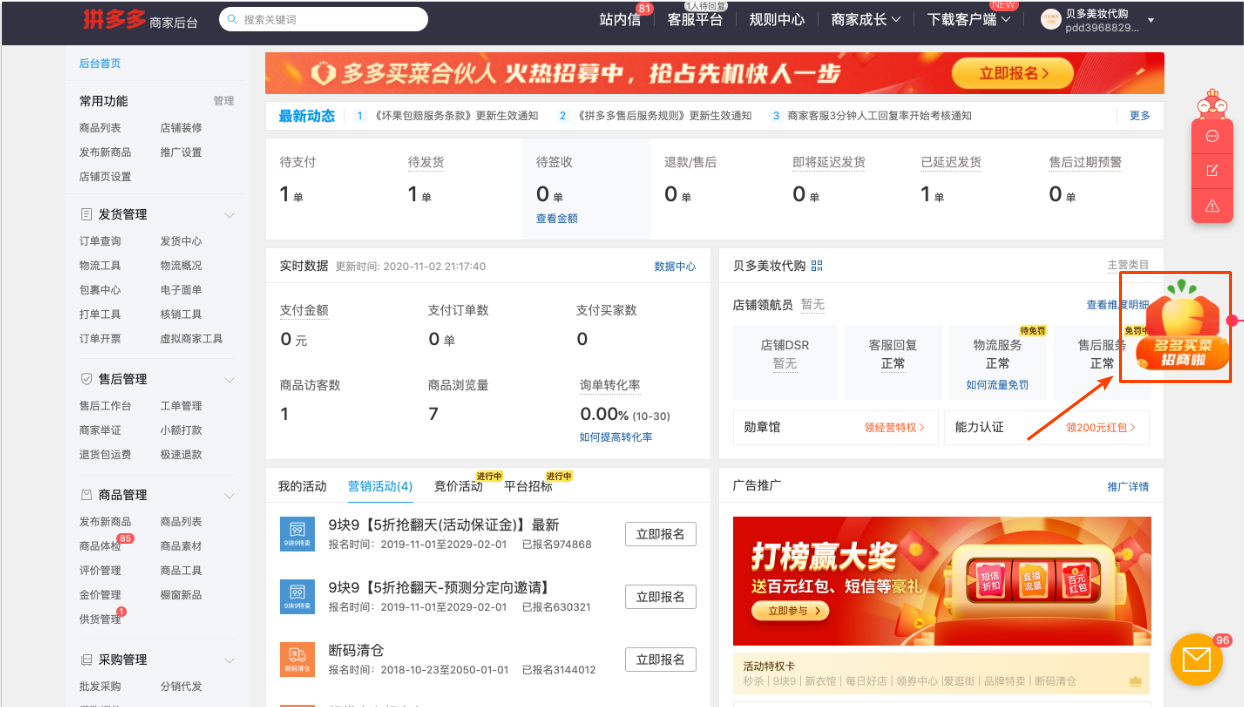The height and width of the screenshot is (707, 1244).
Task: Open the 已延迟发货 order count card
Action: coord(971,189)
